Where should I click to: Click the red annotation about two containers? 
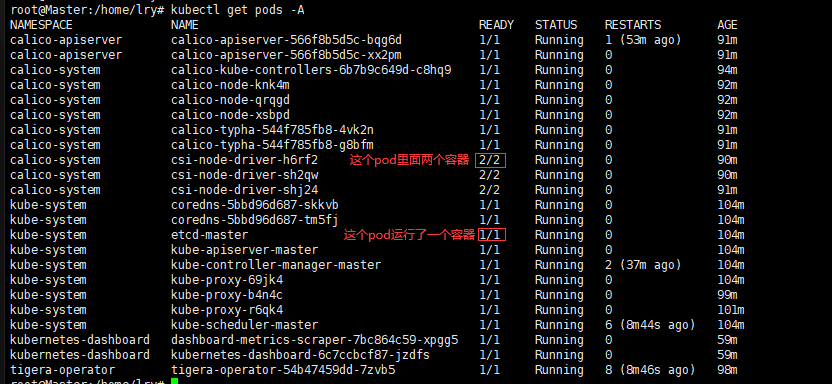point(410,160)
